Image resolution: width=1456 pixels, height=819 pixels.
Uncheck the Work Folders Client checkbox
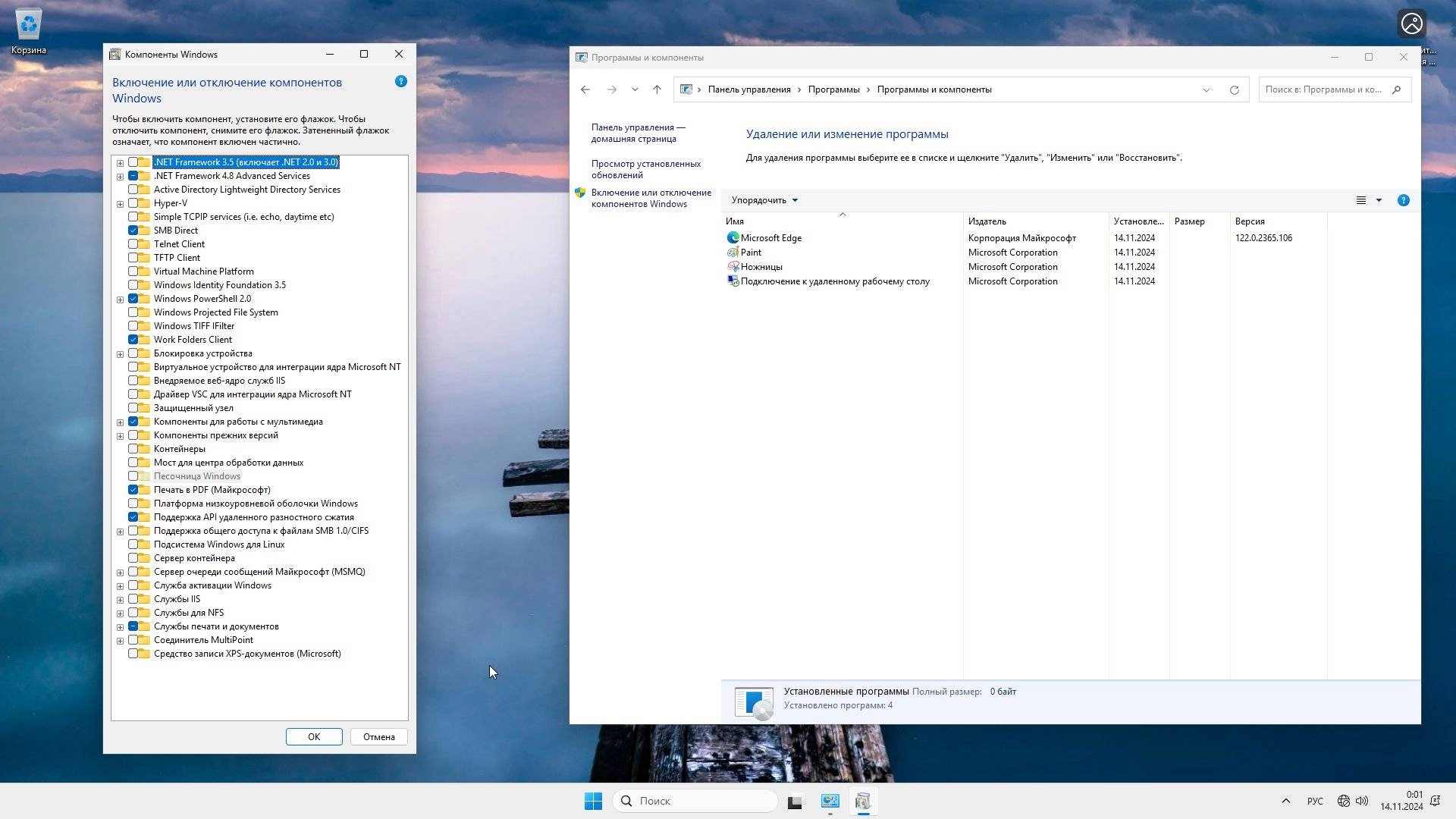(x=133, y=340)
